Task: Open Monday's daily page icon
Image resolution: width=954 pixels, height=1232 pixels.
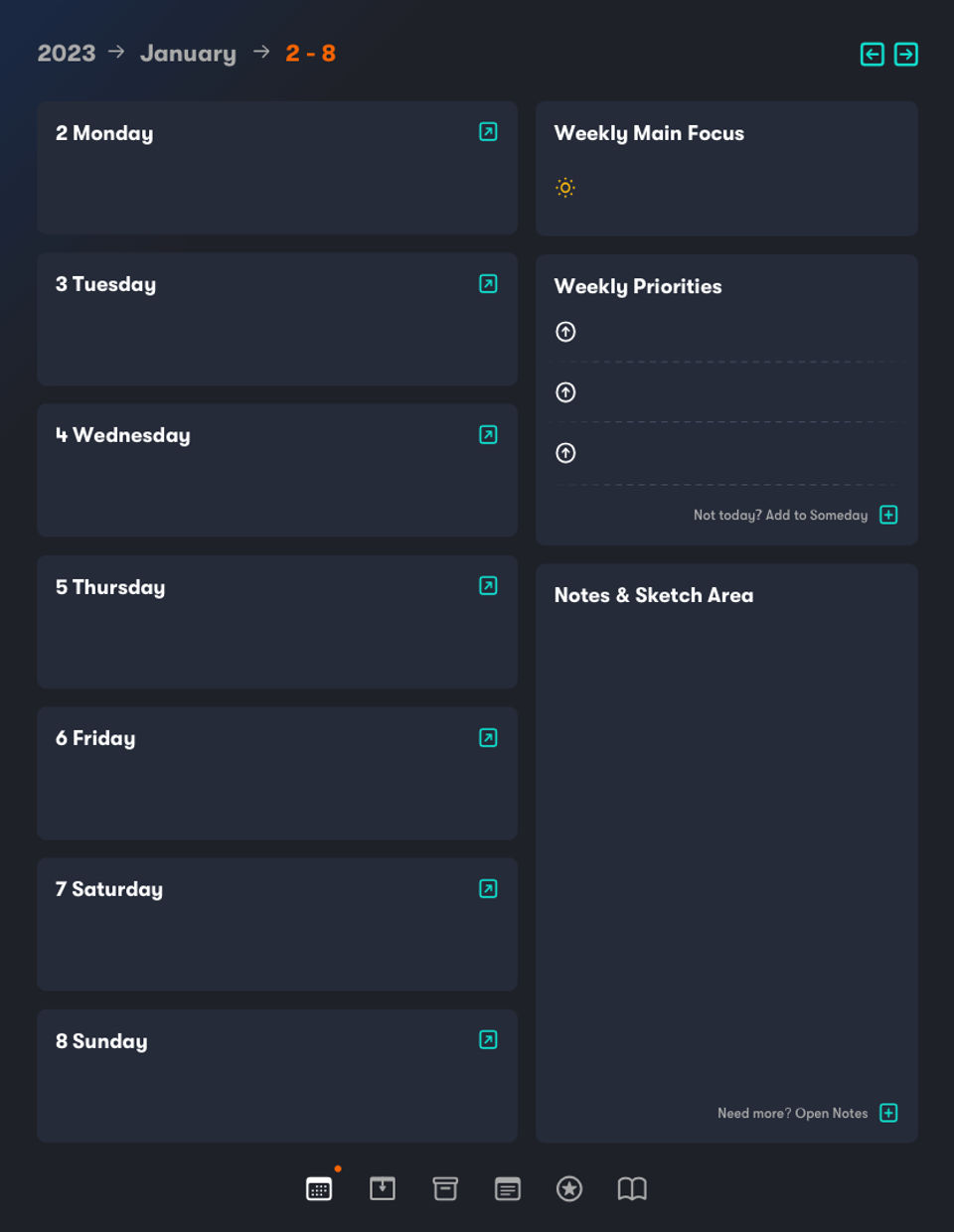Action: (x=488, y=132)
